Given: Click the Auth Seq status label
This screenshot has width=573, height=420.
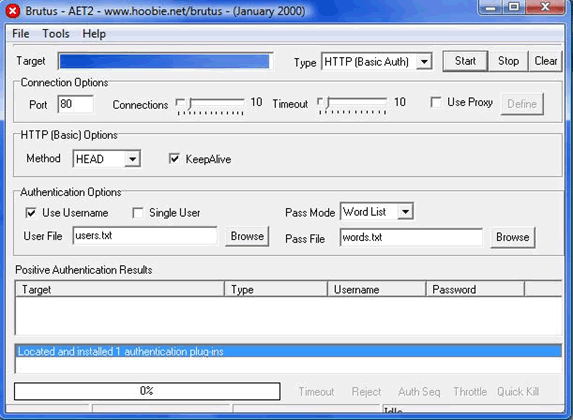Looking at the screenshot, I should [419, 392].
